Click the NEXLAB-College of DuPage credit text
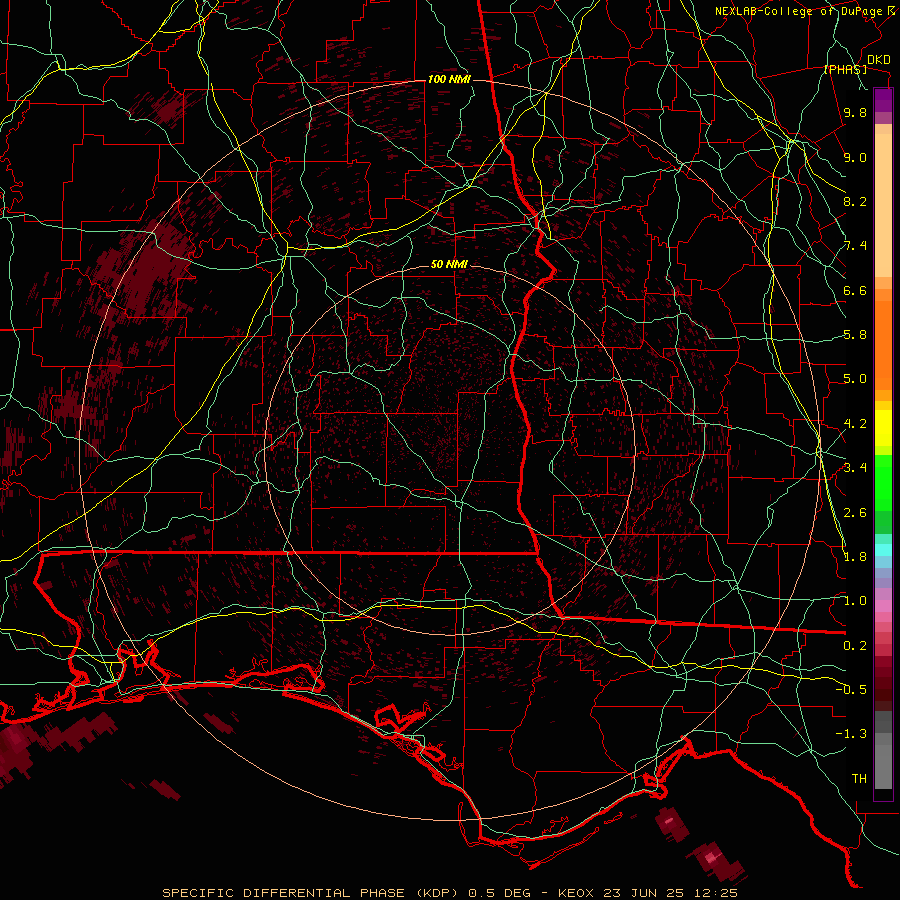This screenshot has height=900, width=900. (798, 11)
